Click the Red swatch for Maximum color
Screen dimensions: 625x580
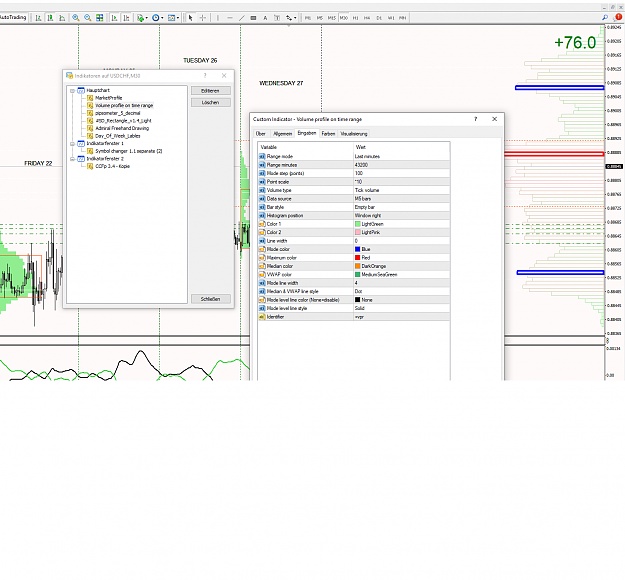point(358,258)
